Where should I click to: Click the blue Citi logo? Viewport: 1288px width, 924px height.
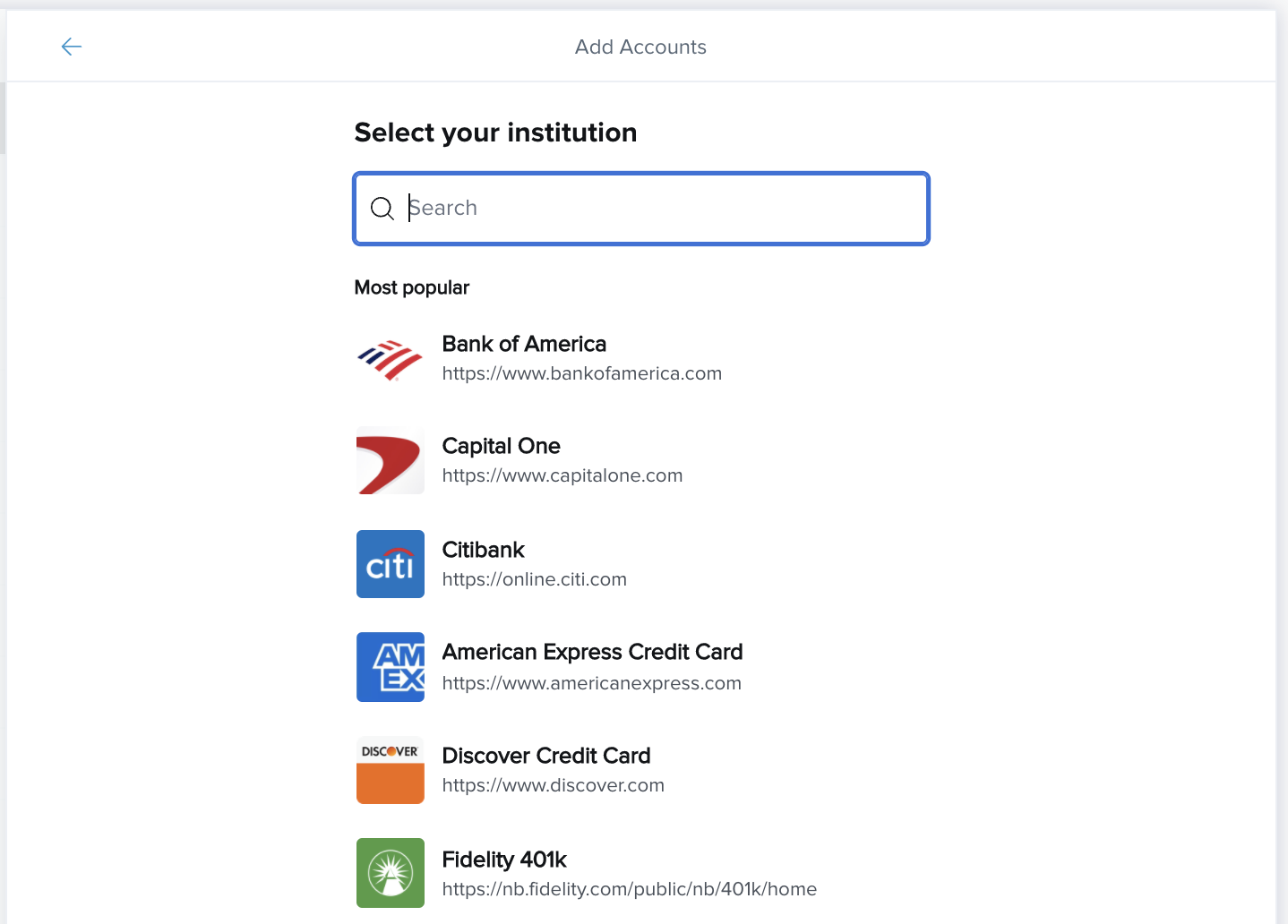click(x=391, y=564)
